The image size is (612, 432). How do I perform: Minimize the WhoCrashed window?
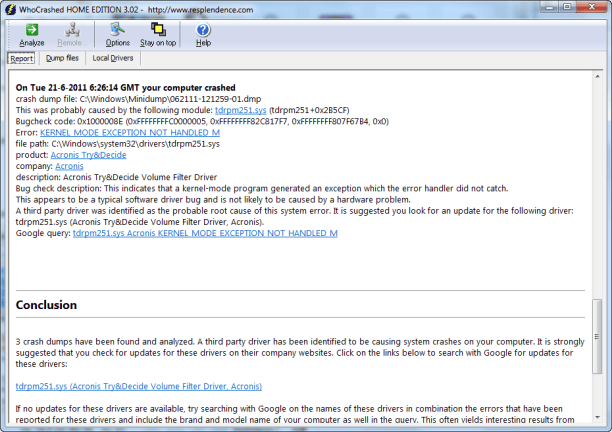coord(550,7)
